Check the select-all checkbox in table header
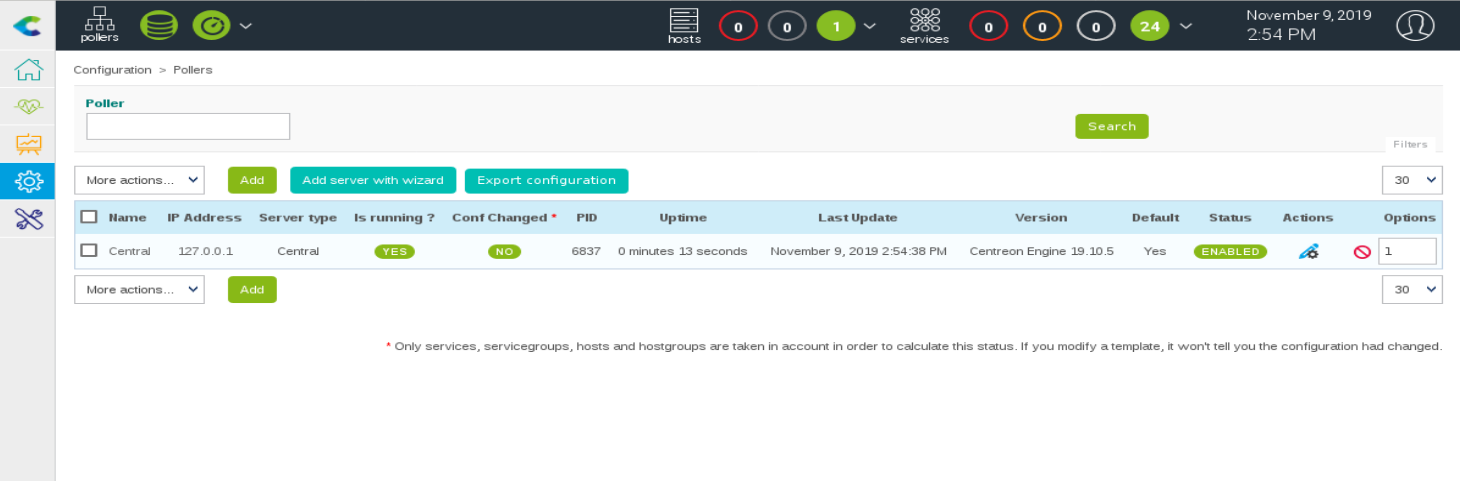 pos(89,217)
